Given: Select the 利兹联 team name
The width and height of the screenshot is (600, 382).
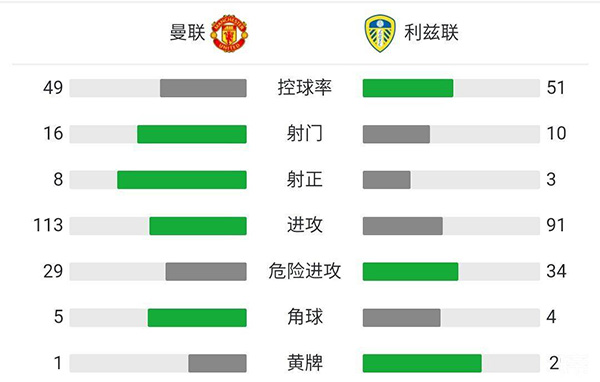Looking at the screenshot, I should point(431,32).
